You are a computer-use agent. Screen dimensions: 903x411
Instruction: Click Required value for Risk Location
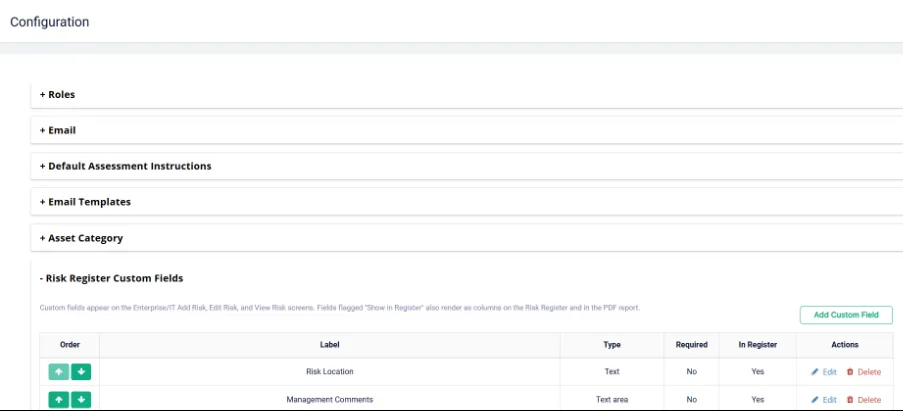pos(692,372)
